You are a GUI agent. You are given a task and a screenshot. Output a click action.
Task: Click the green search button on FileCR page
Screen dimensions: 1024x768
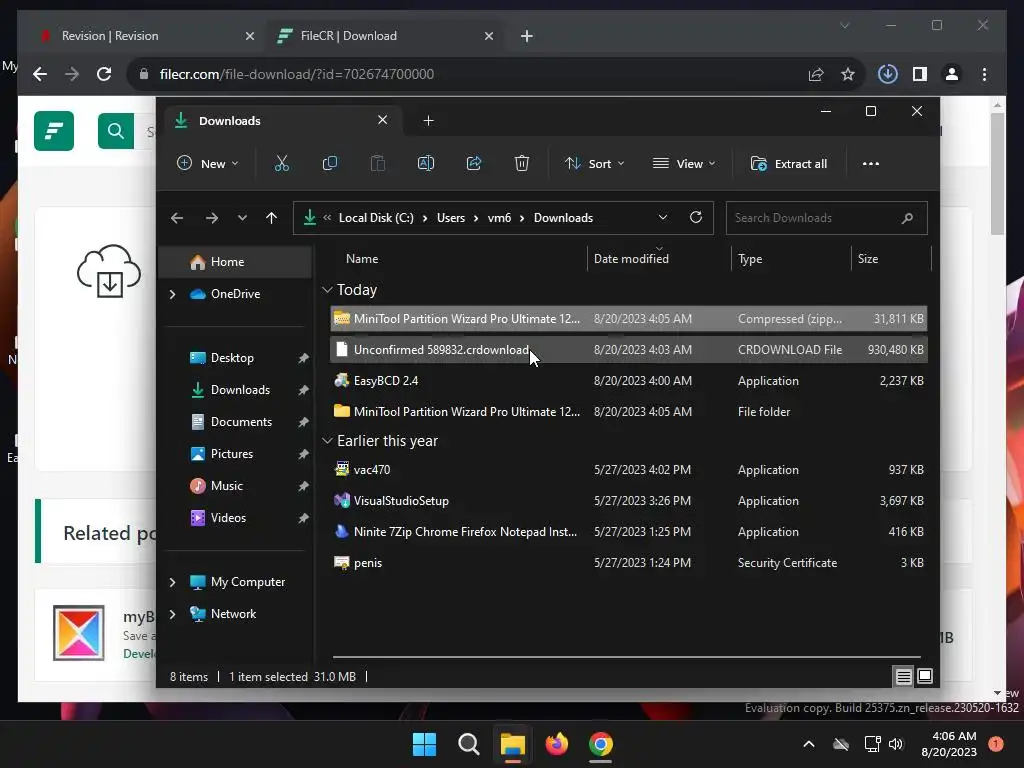[116, 131]
